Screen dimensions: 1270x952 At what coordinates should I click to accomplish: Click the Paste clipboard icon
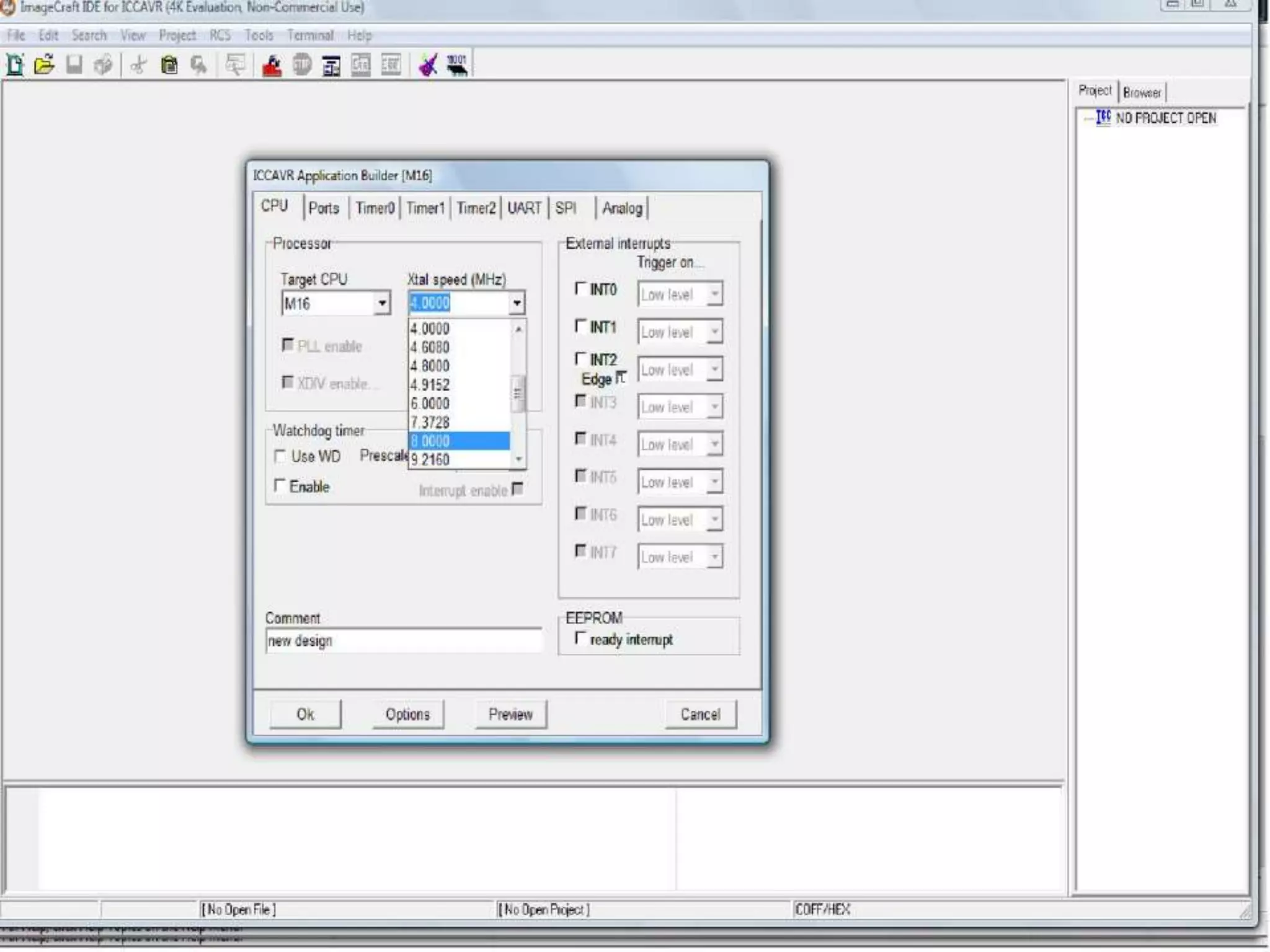coord(169,65)
